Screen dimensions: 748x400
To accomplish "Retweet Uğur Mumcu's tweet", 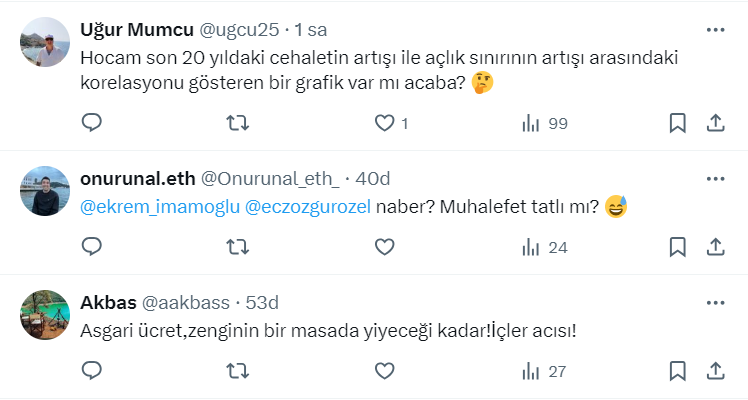I will pyautogui.click(x=237, y=123).
